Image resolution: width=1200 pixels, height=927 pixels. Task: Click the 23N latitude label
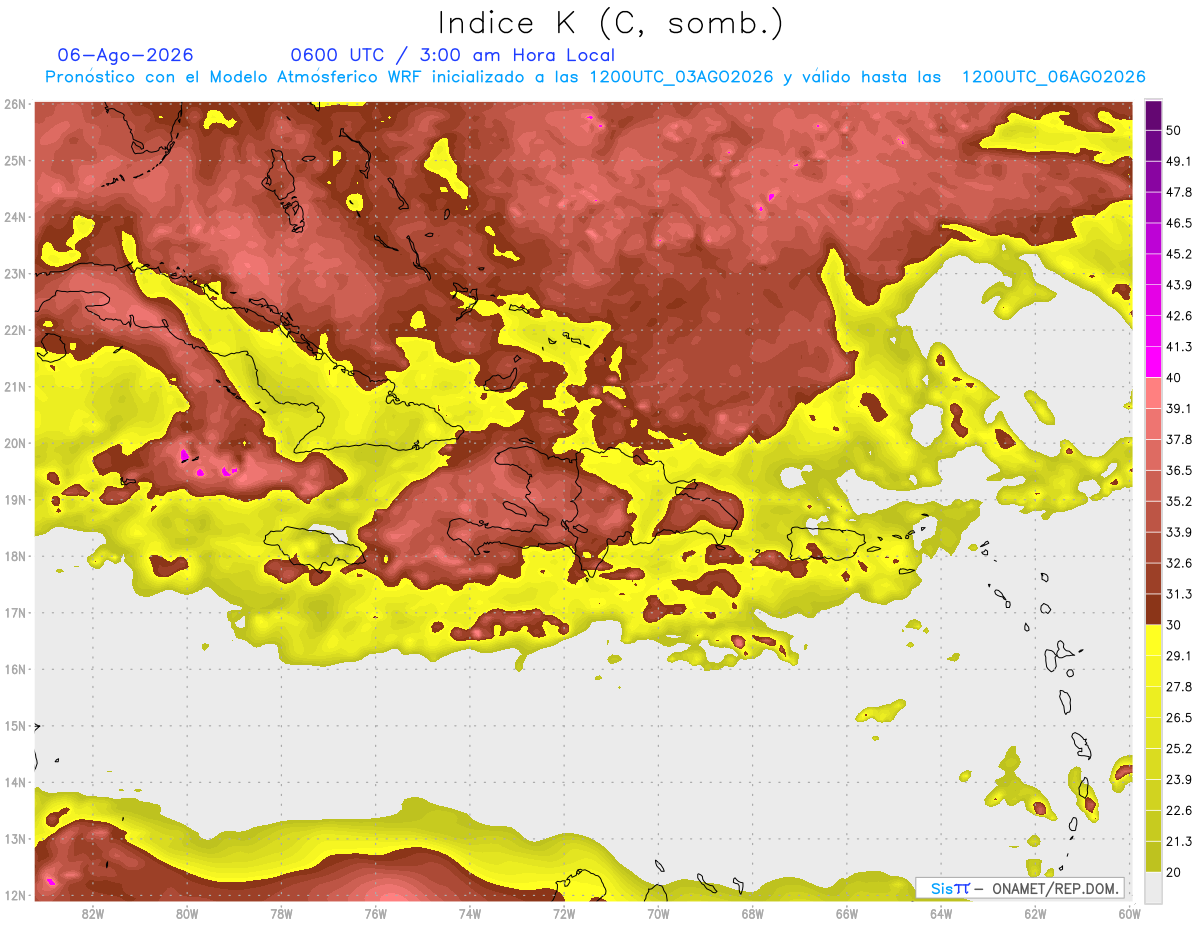15,273
